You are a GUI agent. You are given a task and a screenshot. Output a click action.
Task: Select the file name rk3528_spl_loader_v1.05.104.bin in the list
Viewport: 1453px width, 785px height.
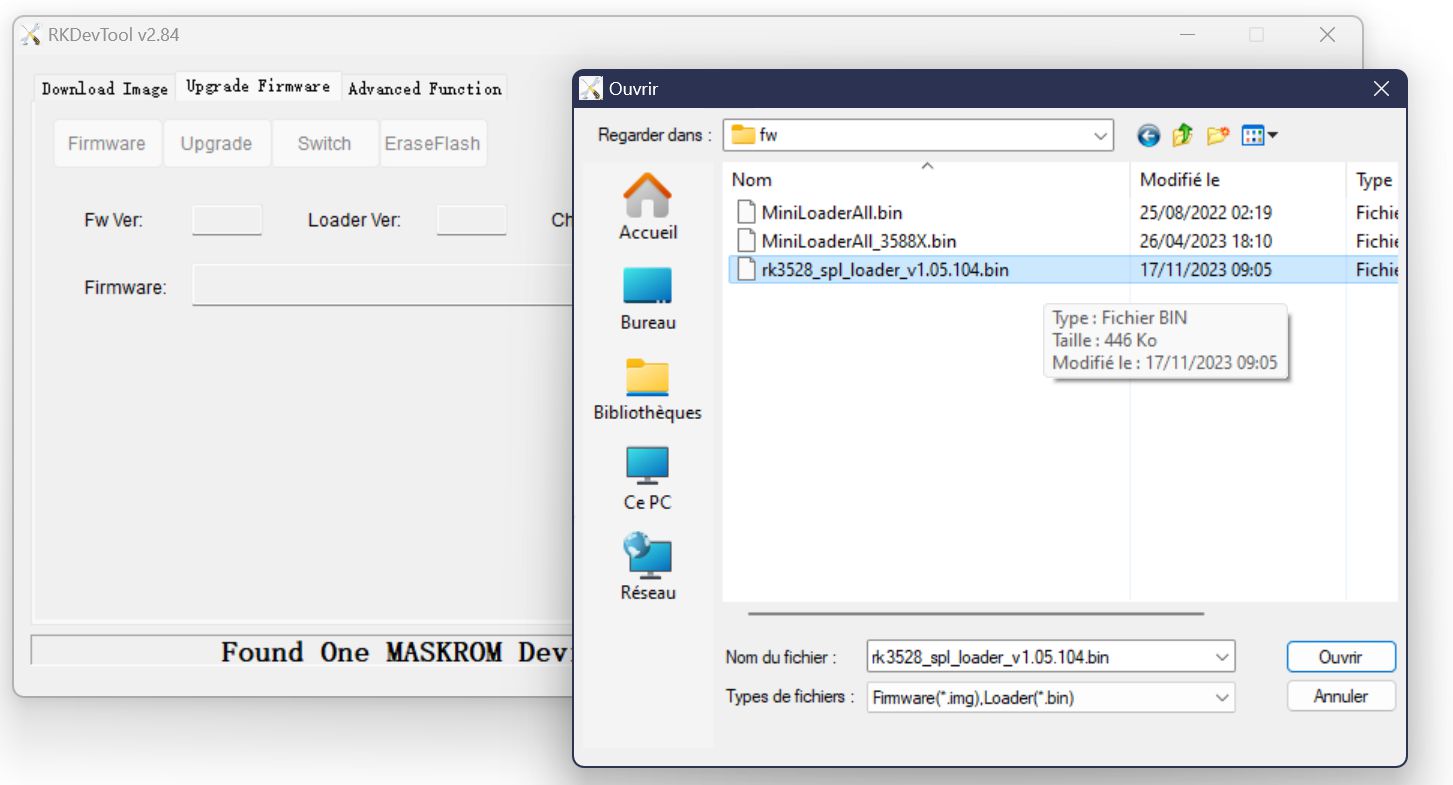coord(885,270)
